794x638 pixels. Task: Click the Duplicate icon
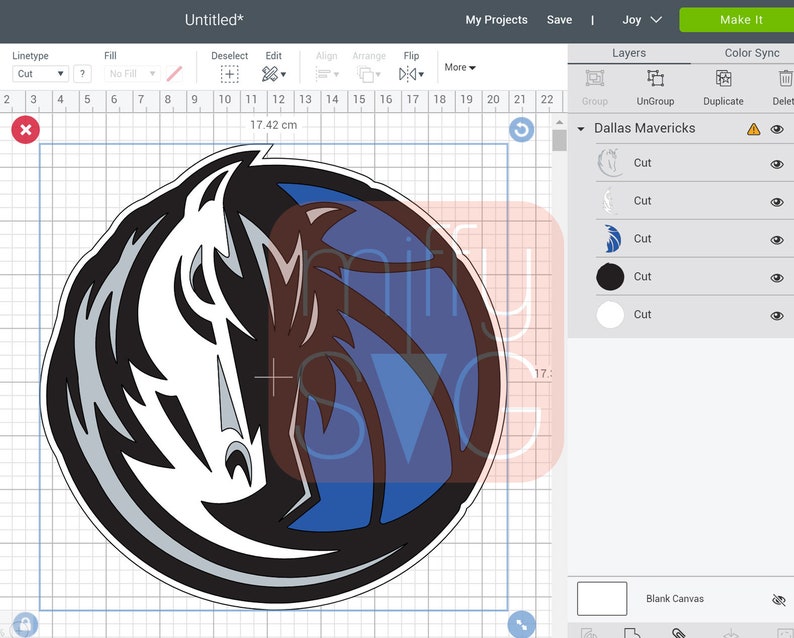tap(723, 78)
